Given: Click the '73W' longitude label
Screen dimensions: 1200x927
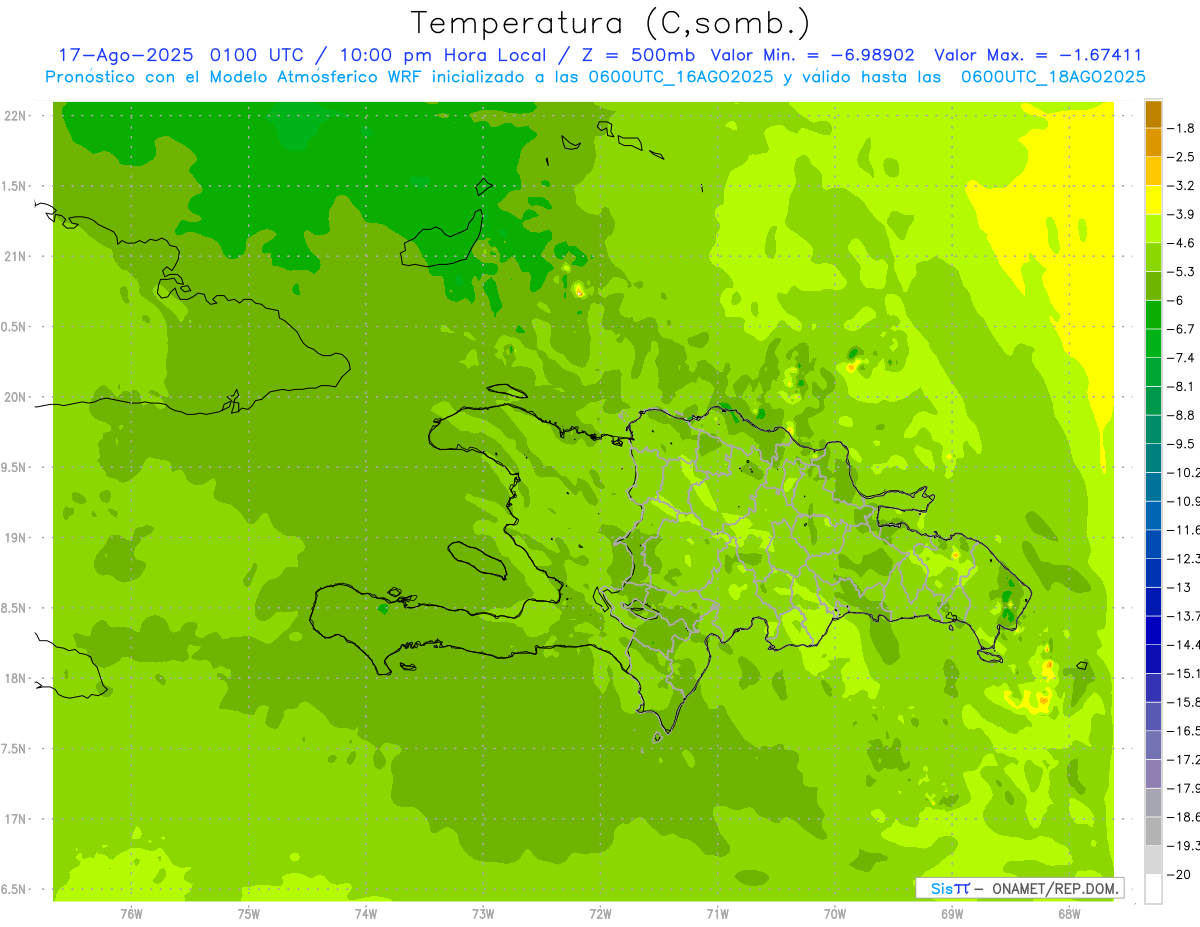Looking at the screenshot, I should coord(483,913).
